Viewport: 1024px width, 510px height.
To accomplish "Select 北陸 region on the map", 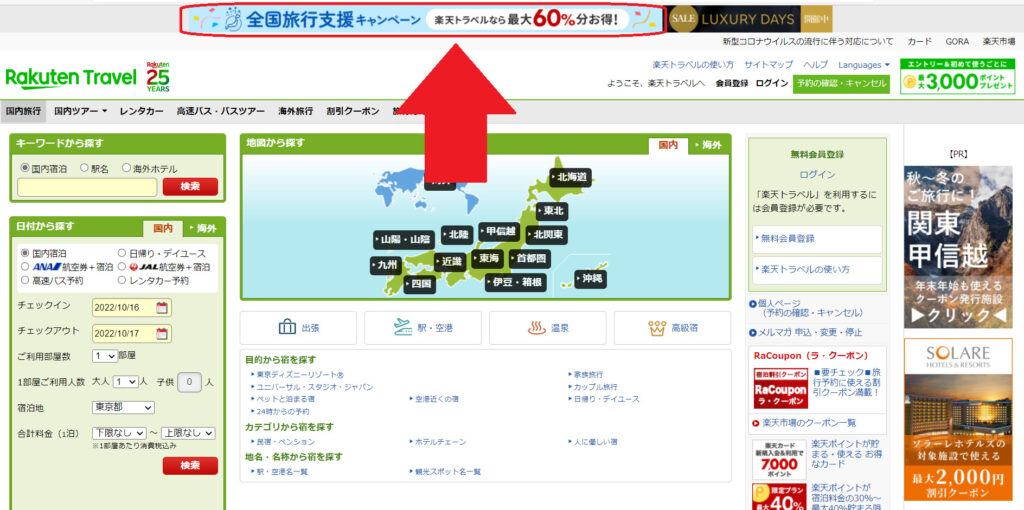I will point(458,234).
